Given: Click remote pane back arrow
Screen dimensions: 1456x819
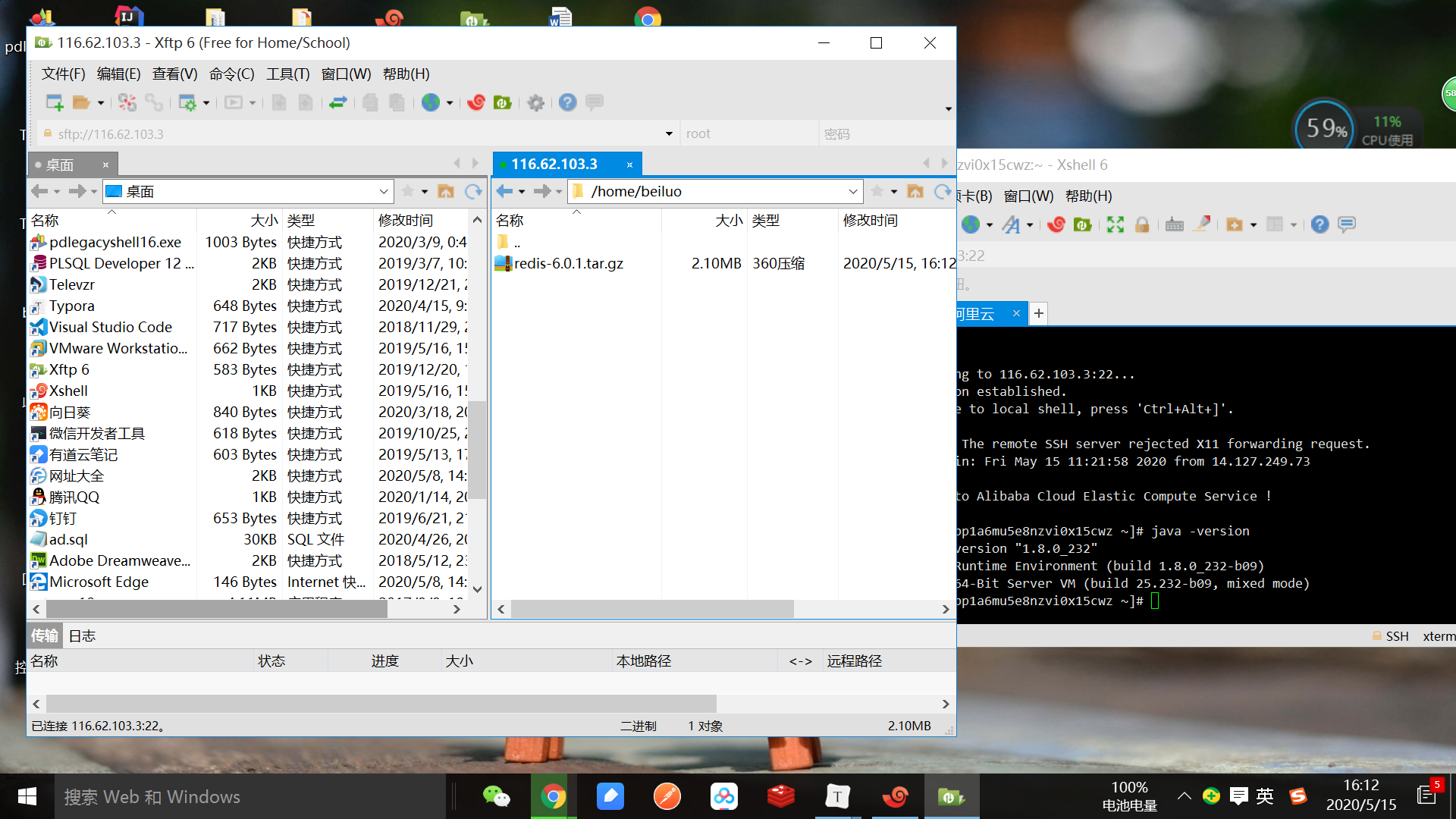Looking at the screenshot, I should 504,192.
